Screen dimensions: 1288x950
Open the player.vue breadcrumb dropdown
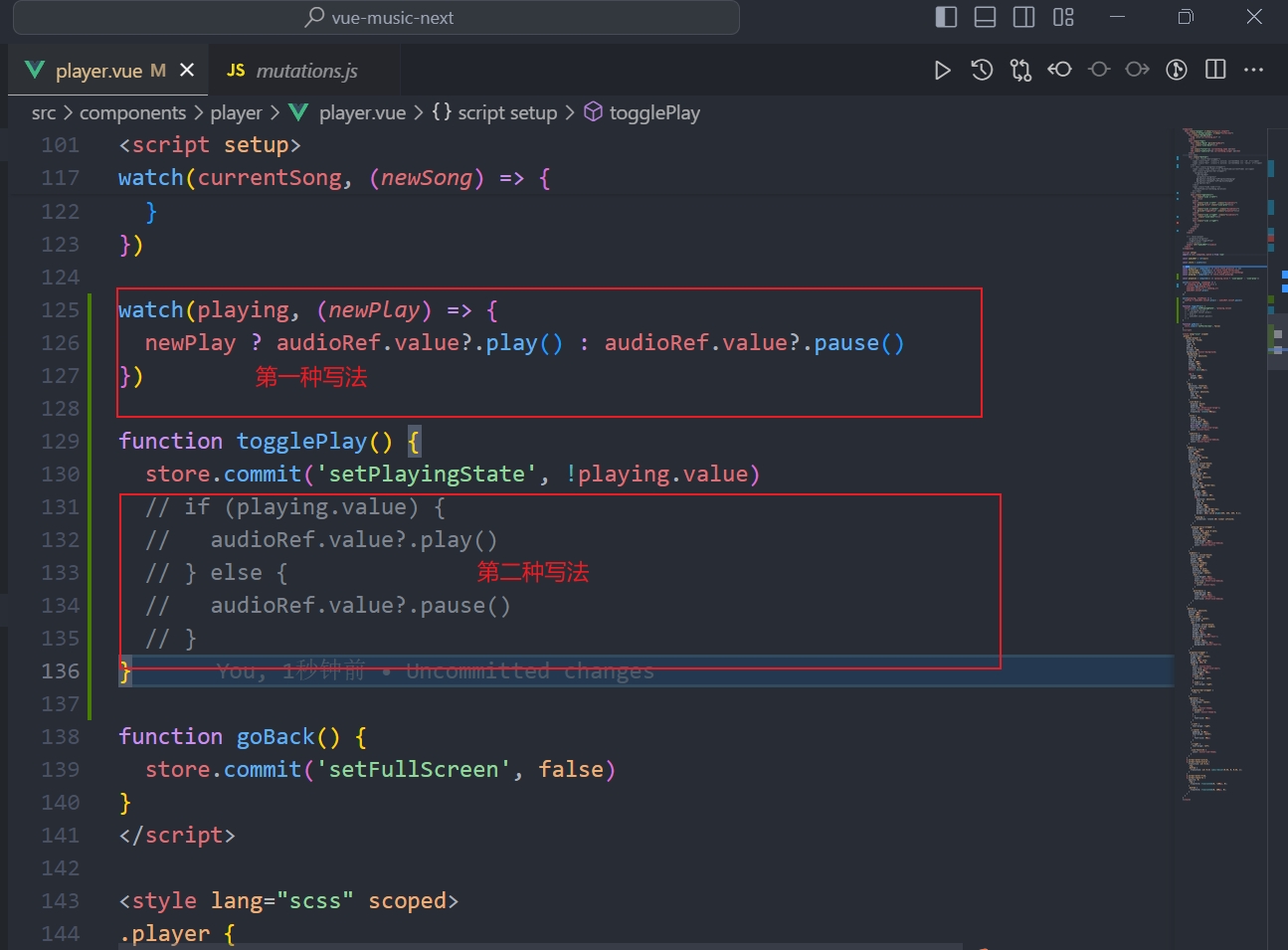coord(362,112)
